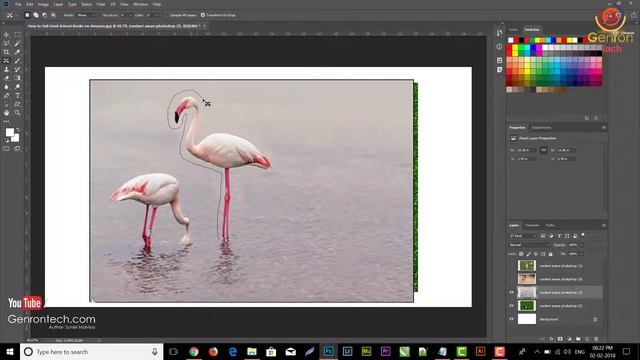The width and height of the screenshot is (640, 360).
Task: Click the lock all padlock icon
Action: coord(551,254)
